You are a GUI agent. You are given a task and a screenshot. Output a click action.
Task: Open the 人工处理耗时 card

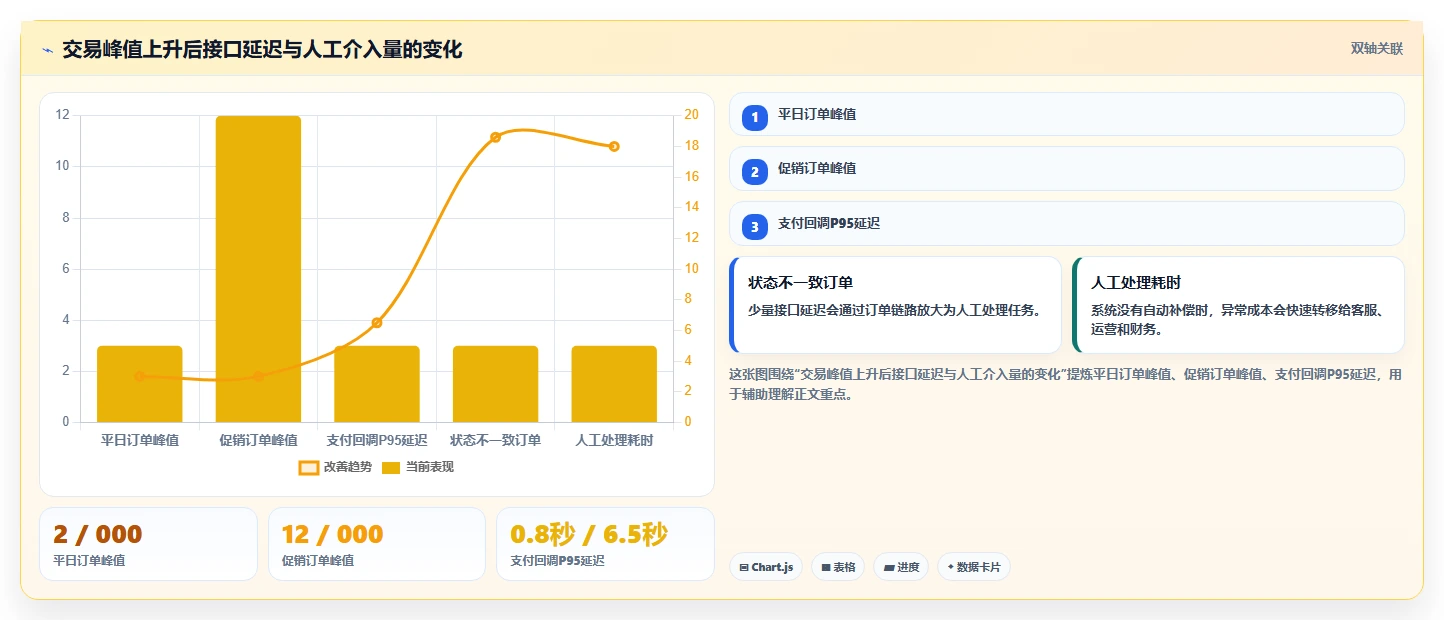click(x=1238, y=305)
